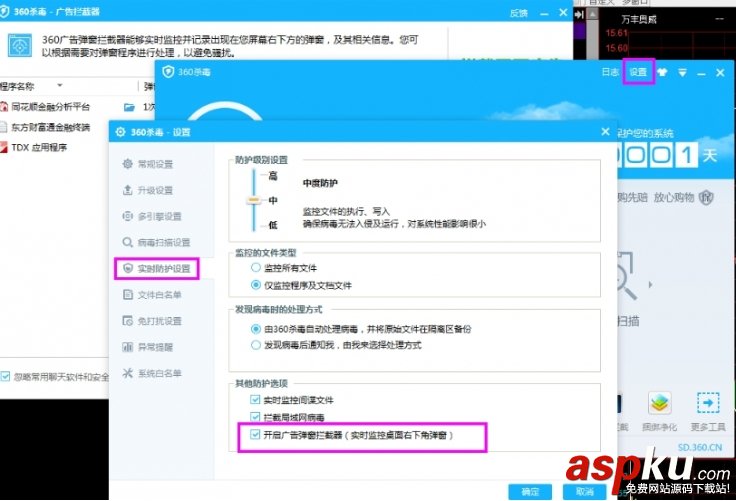736x501 pixels.
Task: Toggle 拦截局域网病毒 checkbox
Action: [x=255, y=416]
